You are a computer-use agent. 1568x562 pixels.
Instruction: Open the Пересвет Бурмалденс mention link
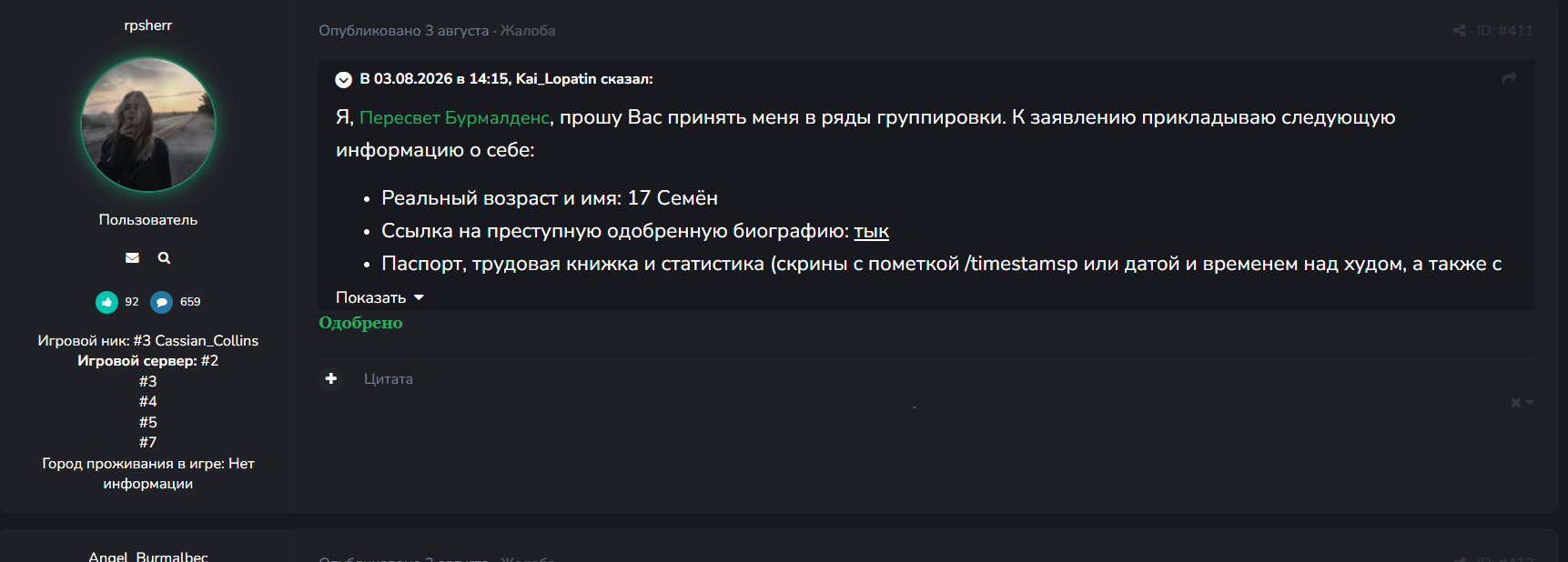(x=454, y=117)
